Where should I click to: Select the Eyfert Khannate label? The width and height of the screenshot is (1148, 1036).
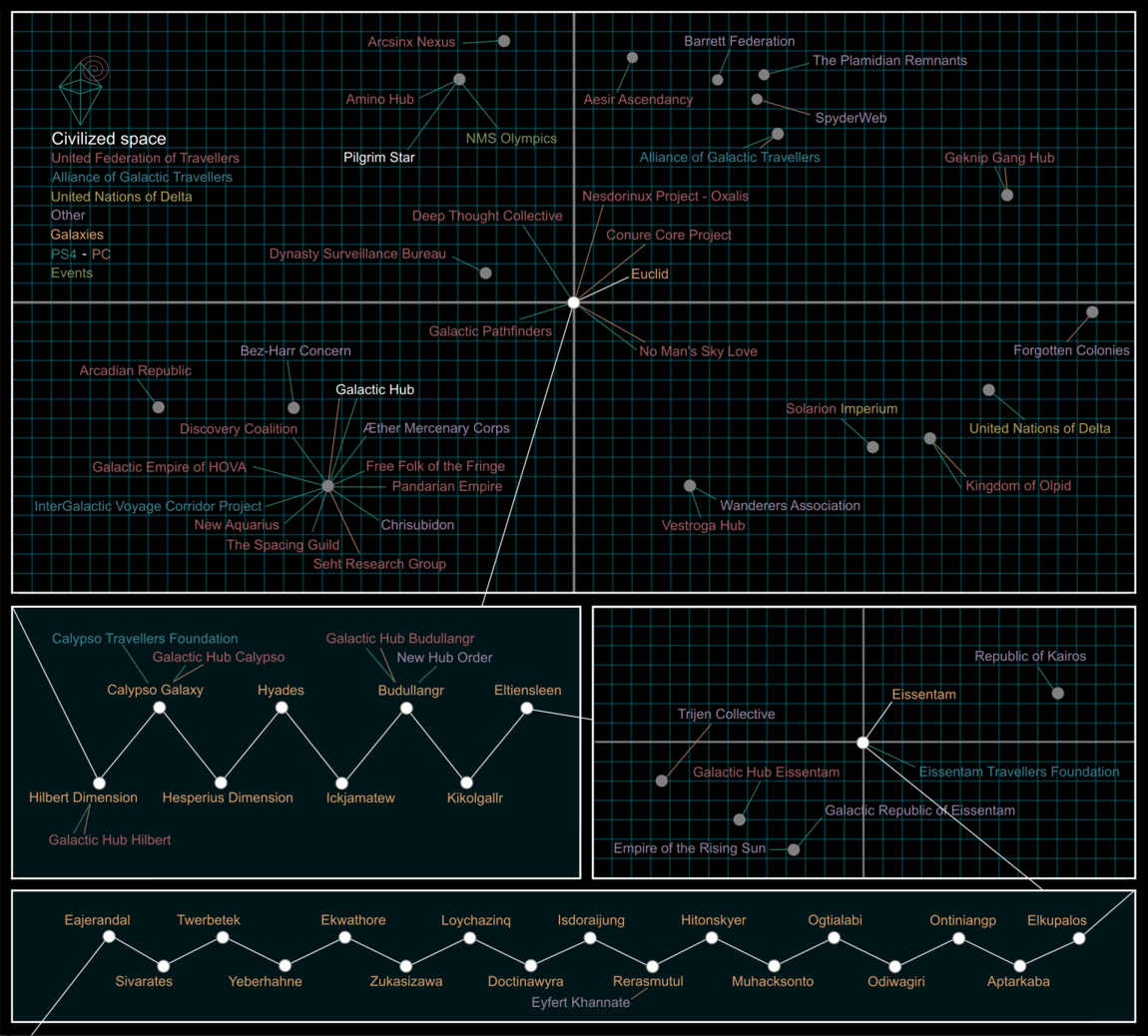tap(581, 1002)
